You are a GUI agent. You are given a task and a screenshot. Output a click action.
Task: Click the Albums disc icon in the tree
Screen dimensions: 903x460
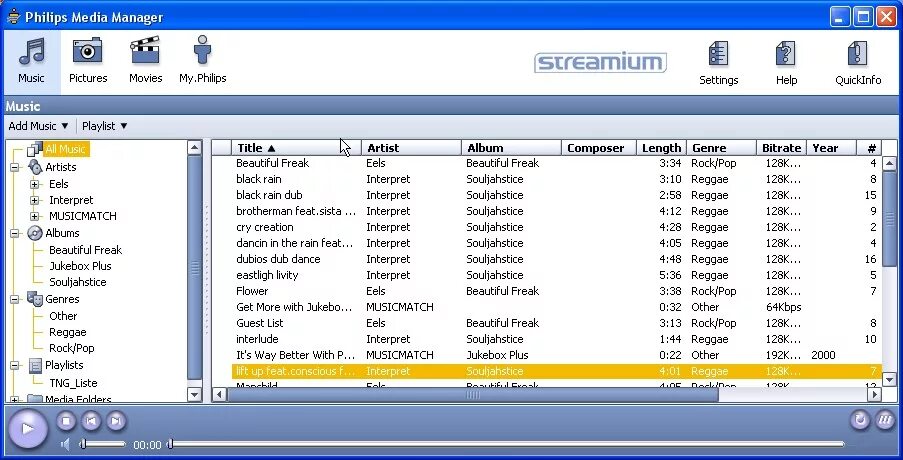[35, 233]
